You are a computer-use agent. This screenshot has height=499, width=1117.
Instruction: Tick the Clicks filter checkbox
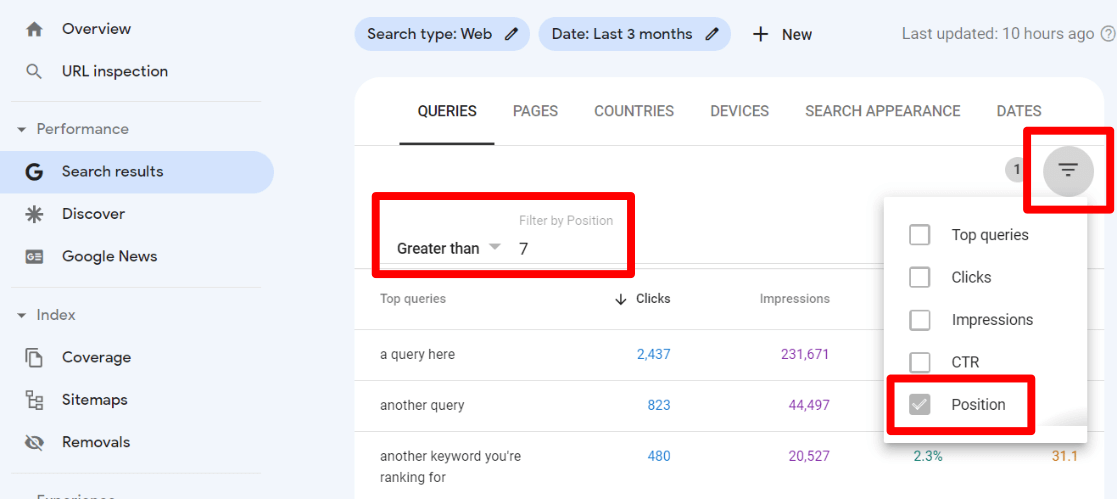click(x=920, y=277)
